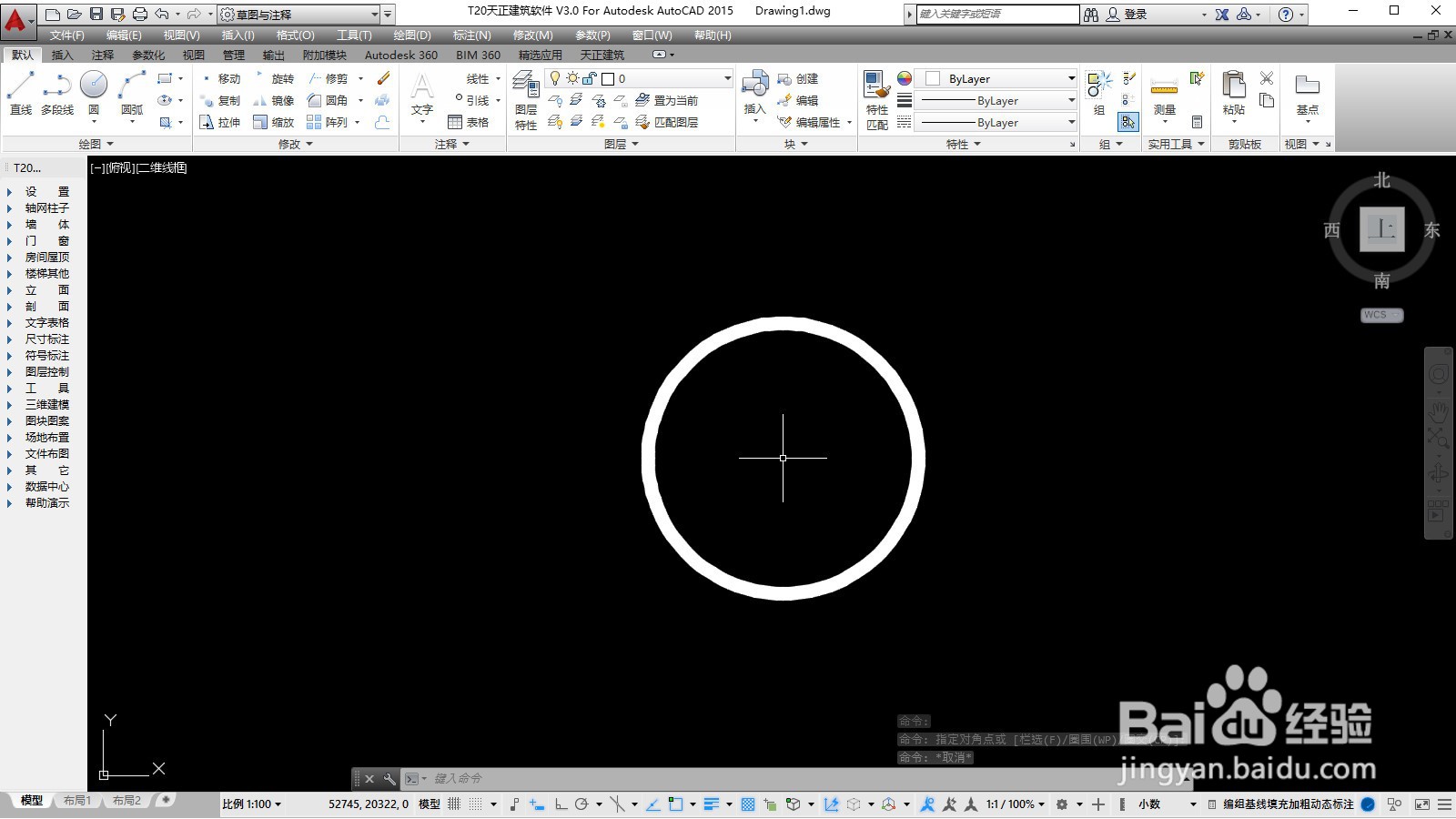Click the Plot/Print icon in quick access toolbar

(140, 14)
